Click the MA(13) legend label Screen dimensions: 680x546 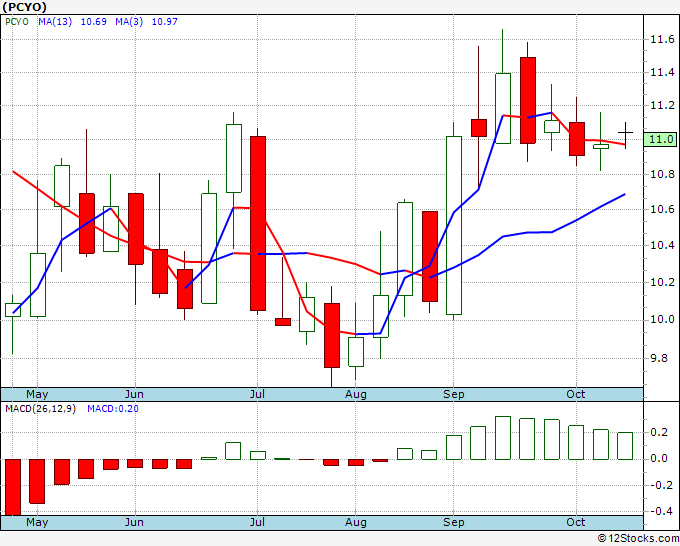click(x=55, y=22)
